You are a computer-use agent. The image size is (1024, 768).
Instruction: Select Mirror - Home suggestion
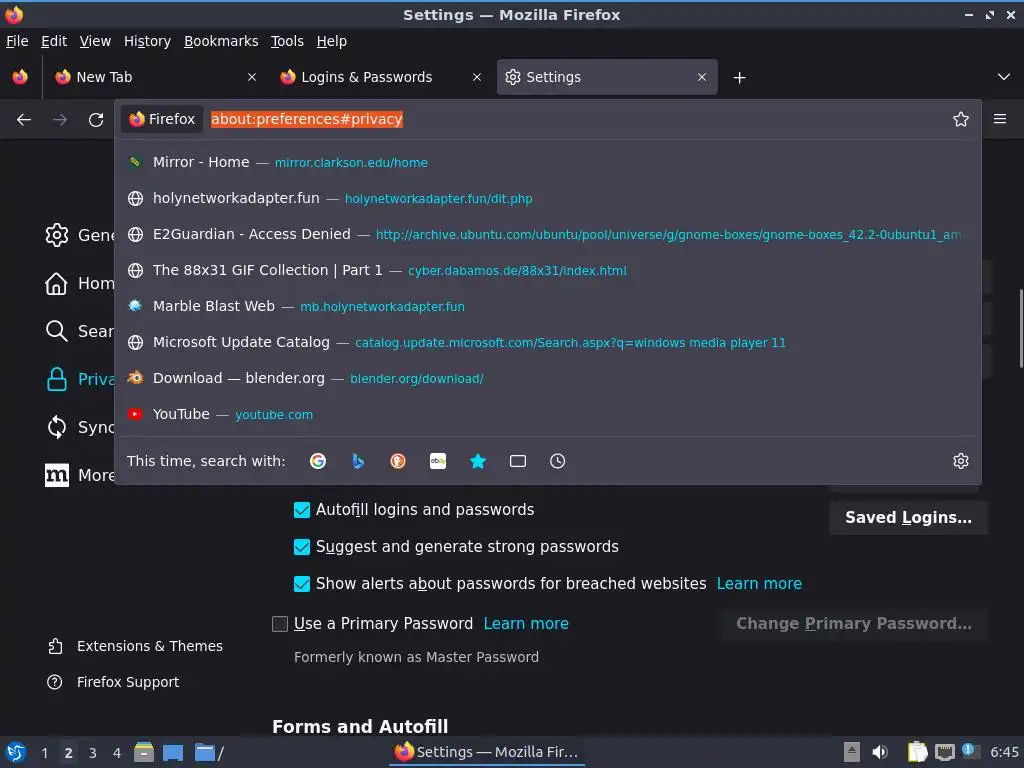click(548, 163)
